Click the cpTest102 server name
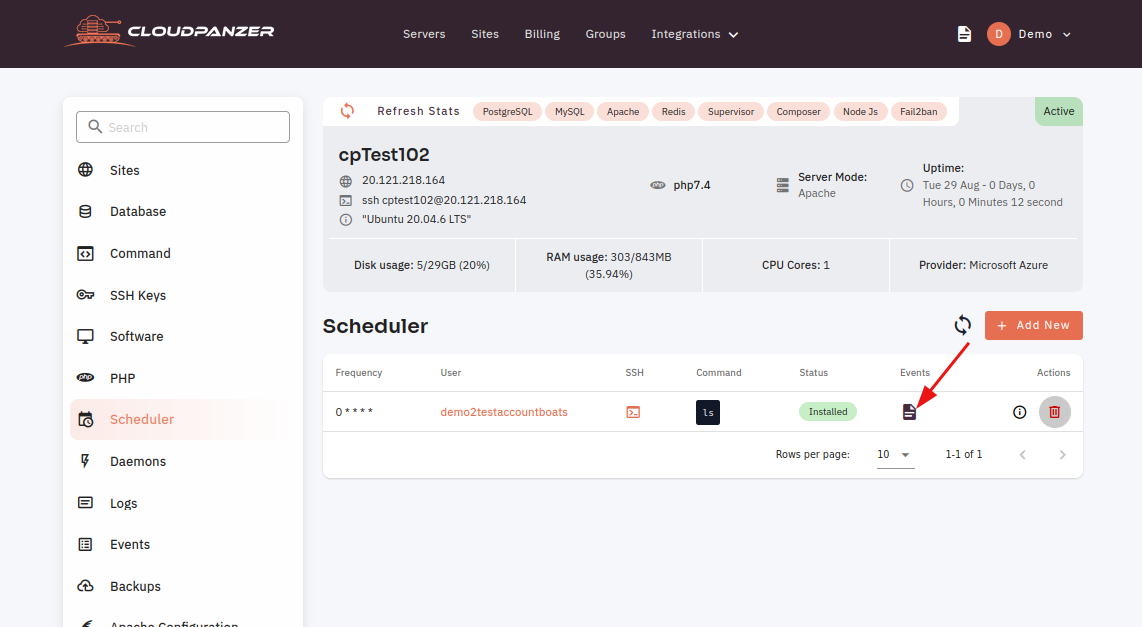Screen dimensions: 1142x627 click(x=384, y=154)
